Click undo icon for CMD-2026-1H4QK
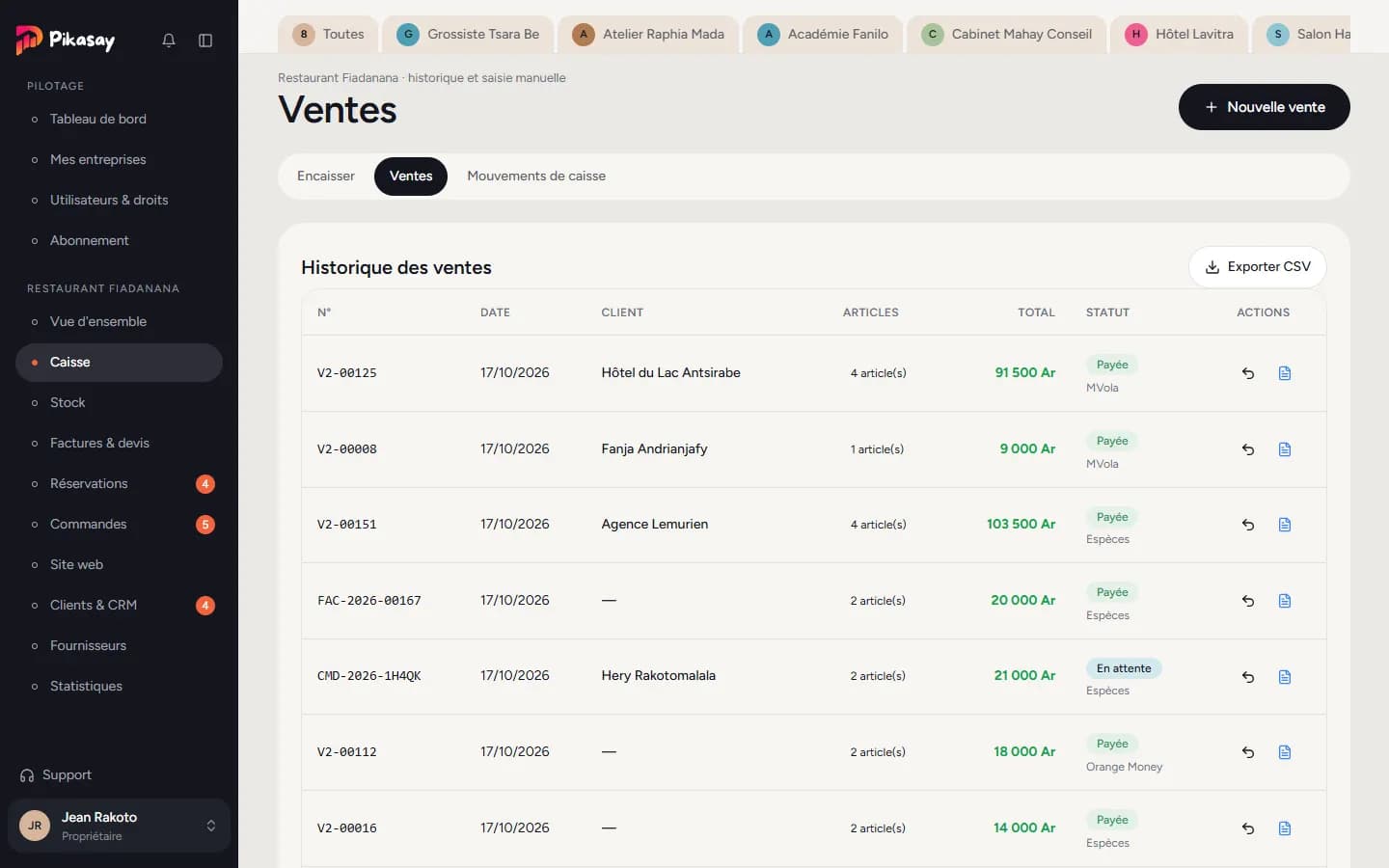Viewport: 1389px width, 868px height. click(x=1248, y=677)
